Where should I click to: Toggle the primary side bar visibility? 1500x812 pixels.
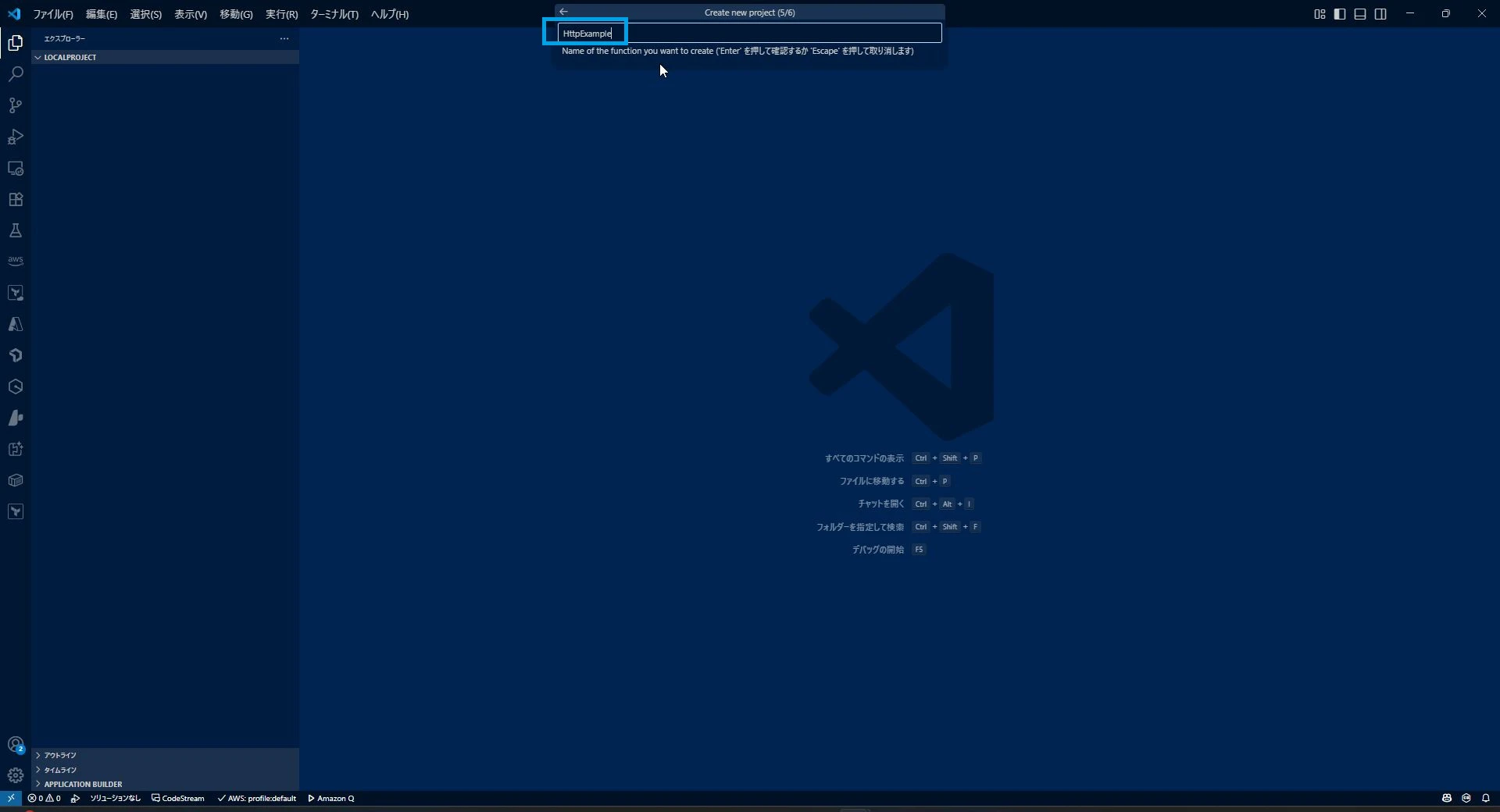(1340, 14)
